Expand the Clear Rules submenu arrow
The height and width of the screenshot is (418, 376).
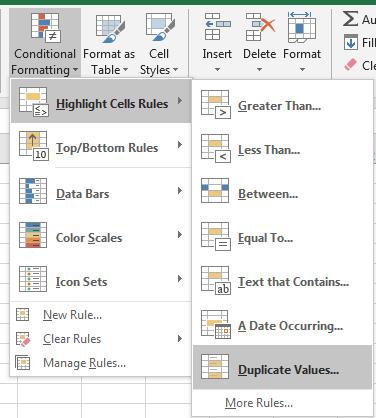point(180,339)
